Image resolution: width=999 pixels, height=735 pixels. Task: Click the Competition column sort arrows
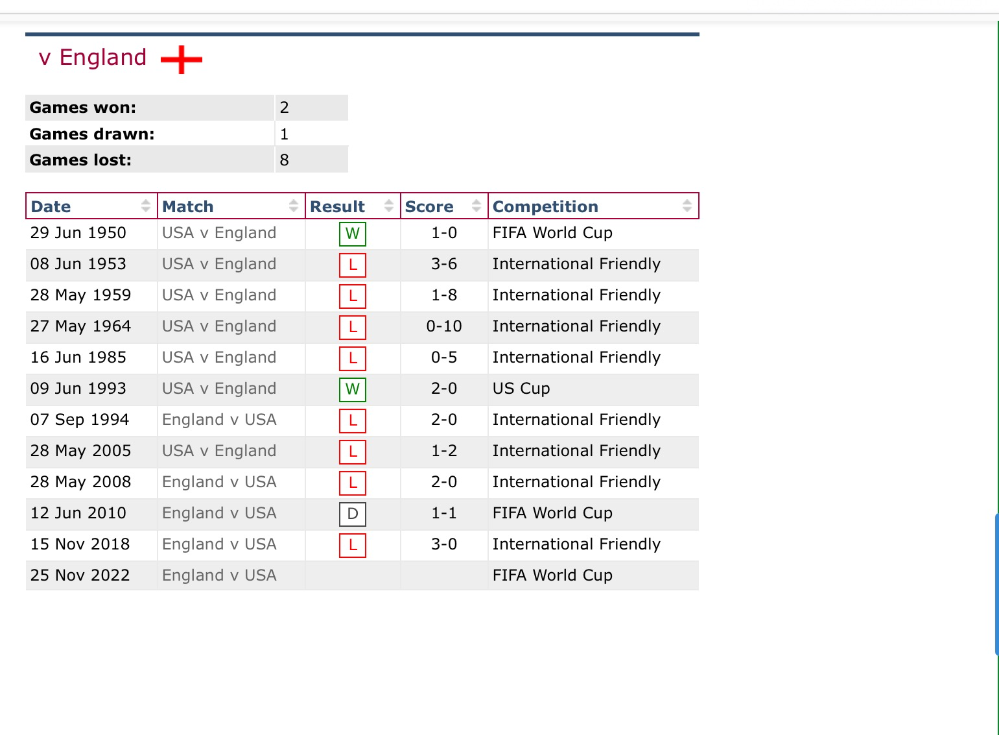687,206
